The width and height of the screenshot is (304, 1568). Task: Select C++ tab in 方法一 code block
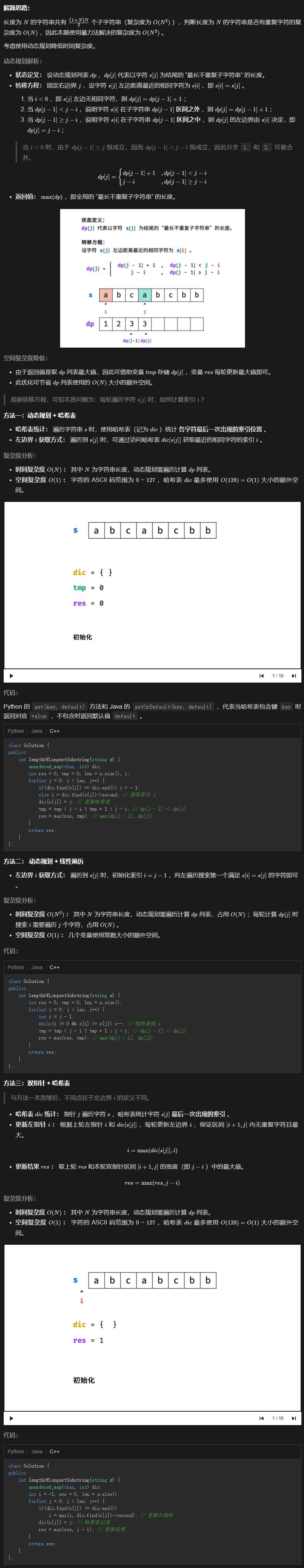tap(55, 731)
